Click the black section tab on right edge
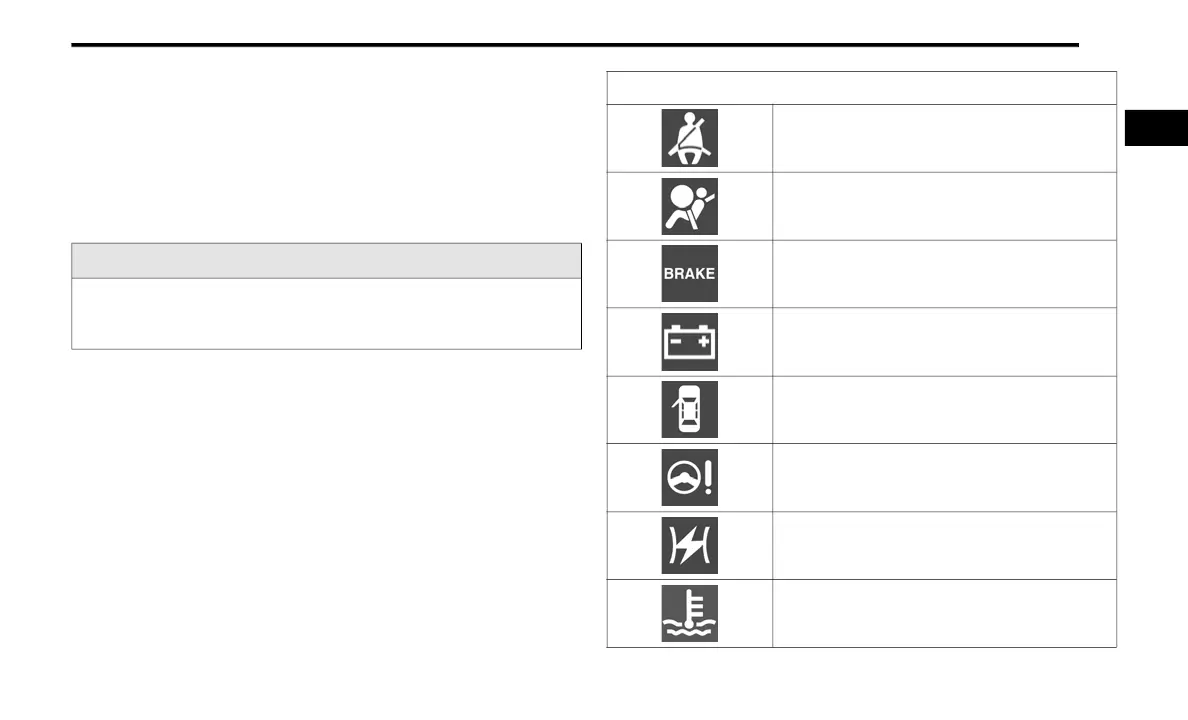The image size is (1188, 720). click(x=1156, y=127)
